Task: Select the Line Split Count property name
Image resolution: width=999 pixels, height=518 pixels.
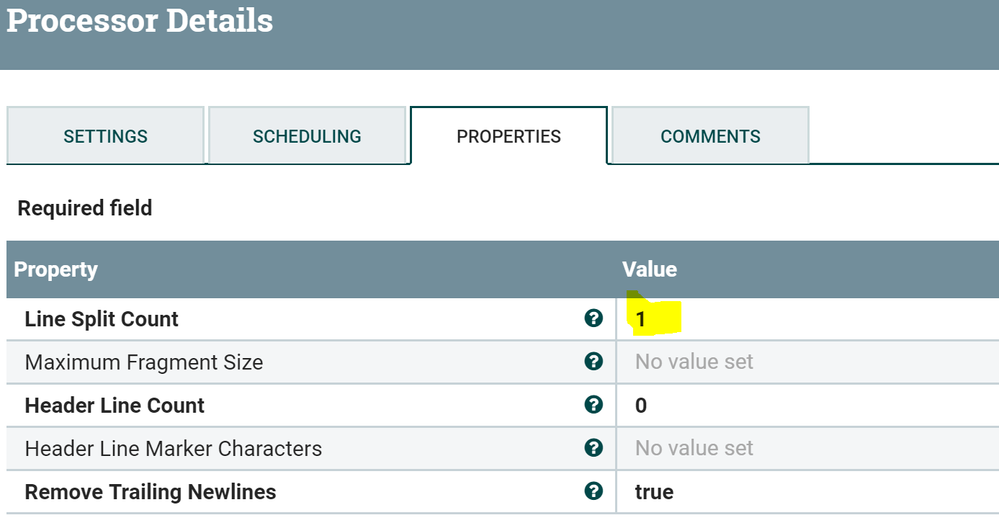Action: click(101, 320)
